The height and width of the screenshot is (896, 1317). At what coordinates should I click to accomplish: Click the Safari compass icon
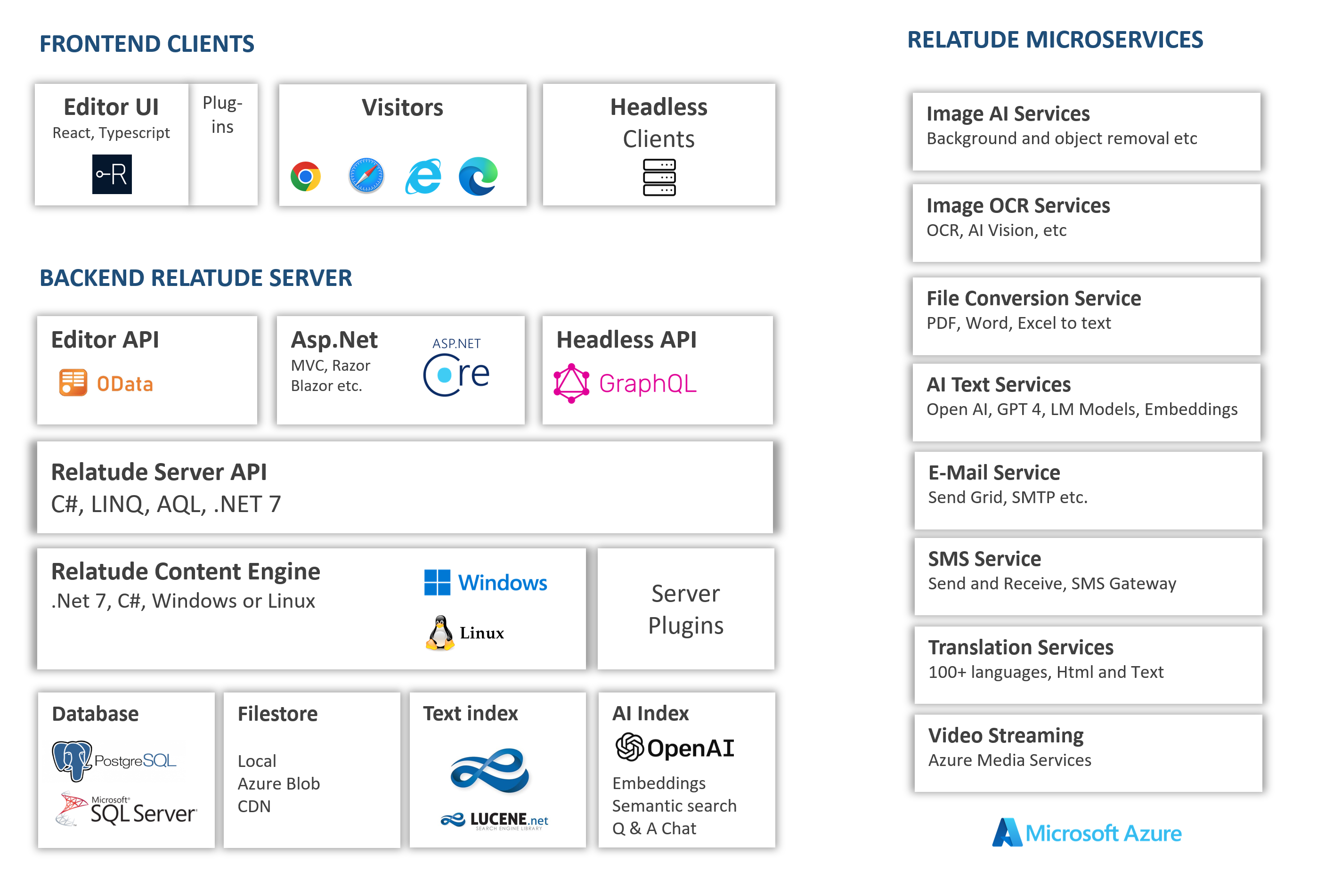366,176
